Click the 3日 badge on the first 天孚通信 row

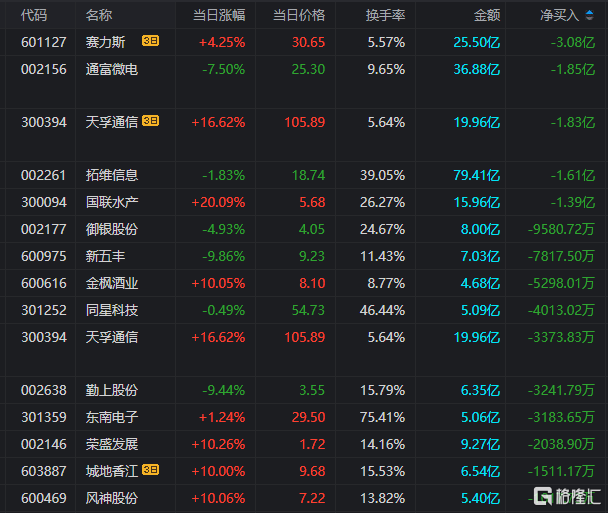coord(150,121)
